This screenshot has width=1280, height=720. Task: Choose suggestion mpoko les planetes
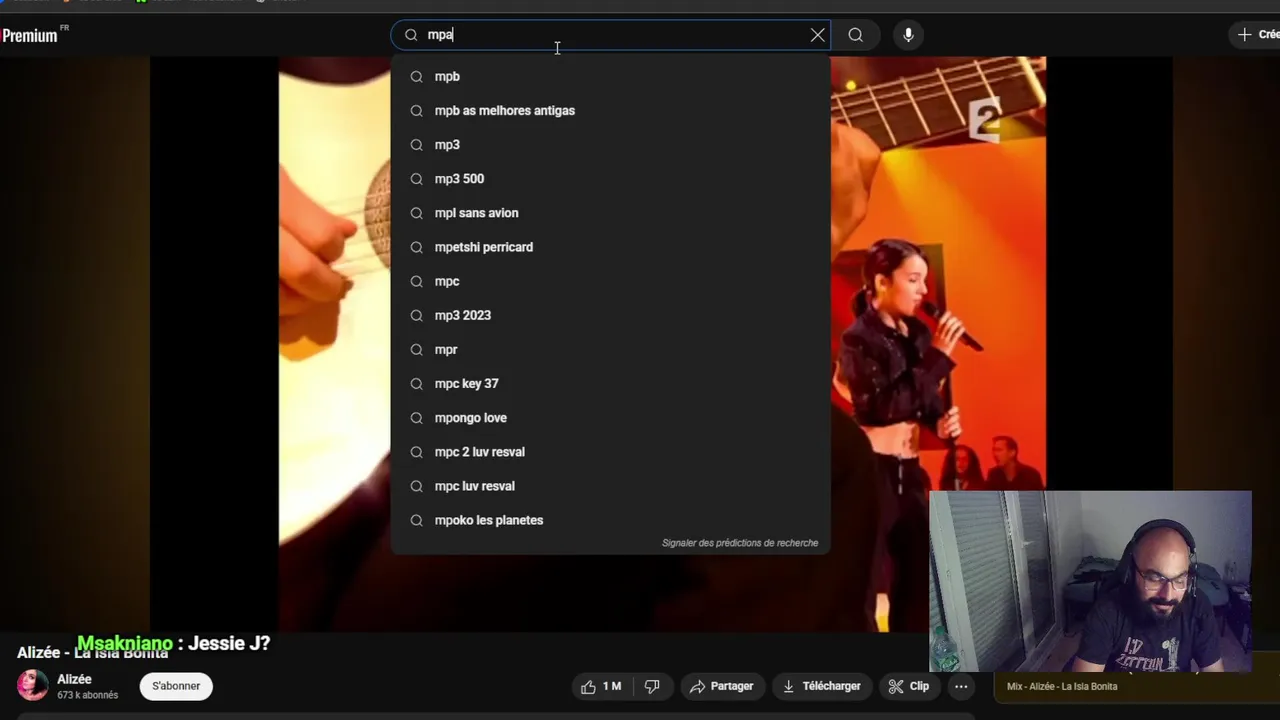[610, 520]
